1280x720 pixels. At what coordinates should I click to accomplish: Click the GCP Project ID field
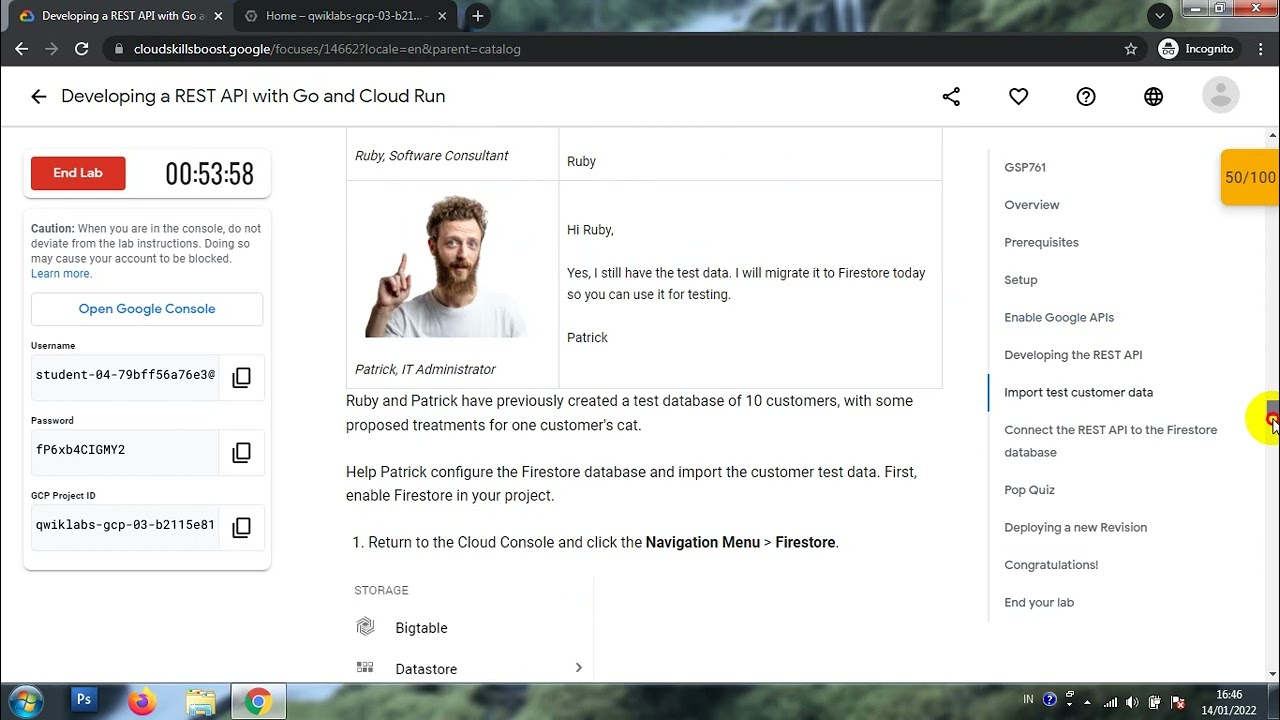click(125, 526)
